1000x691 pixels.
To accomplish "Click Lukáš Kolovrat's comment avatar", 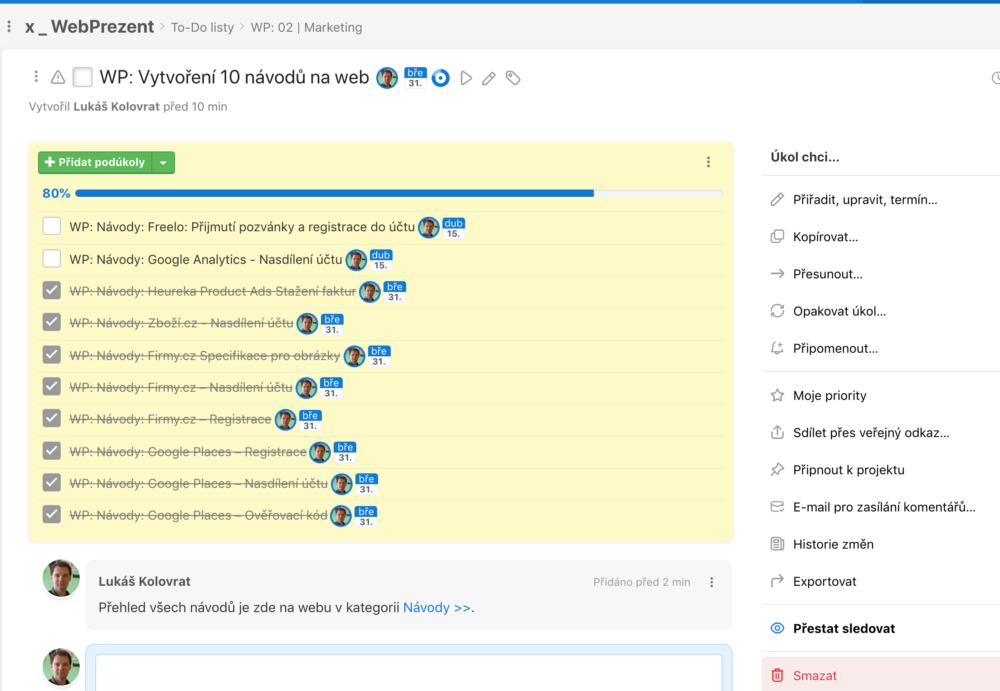I will click(61, 578).
